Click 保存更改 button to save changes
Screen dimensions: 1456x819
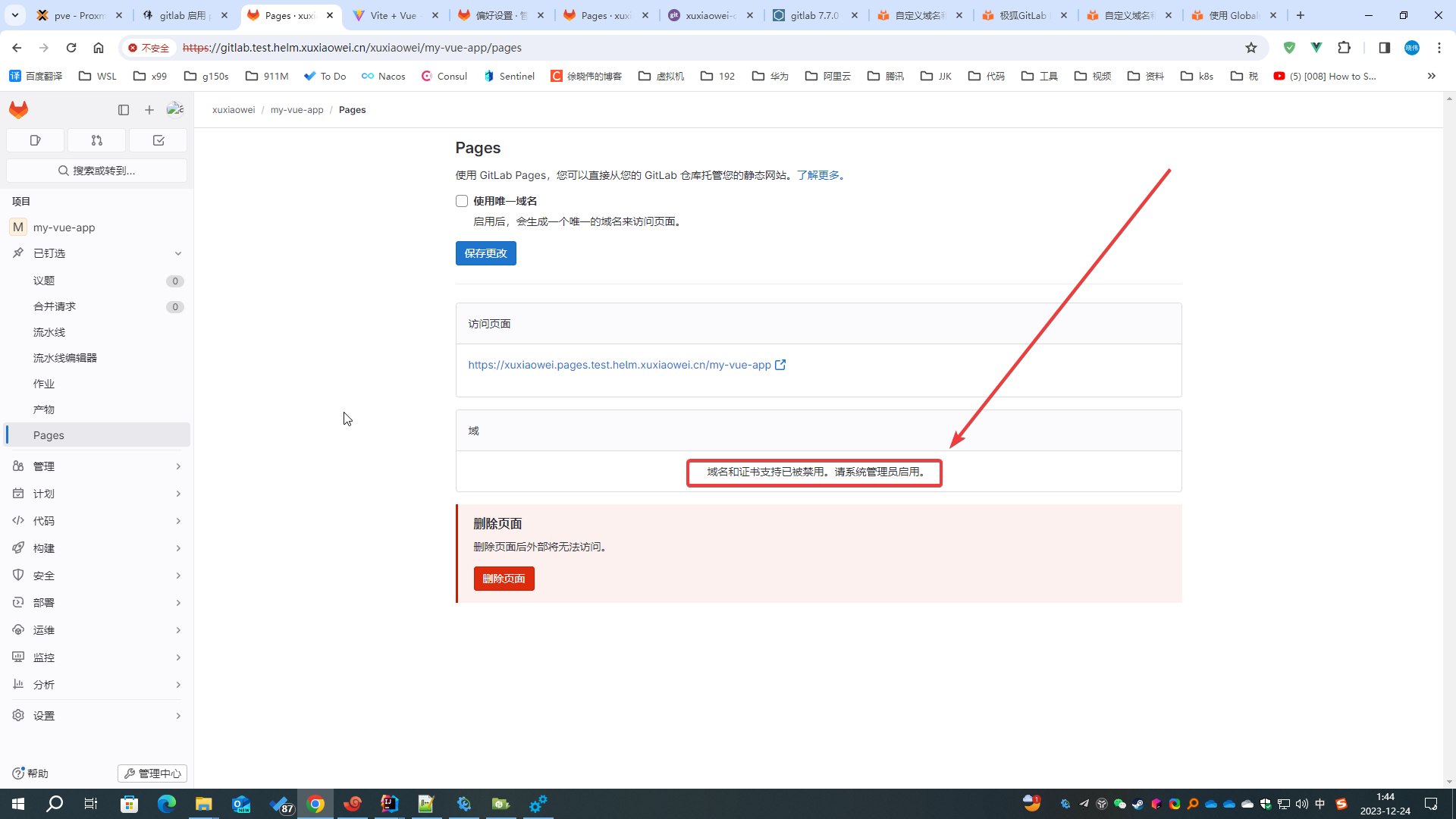pos(485,252)
